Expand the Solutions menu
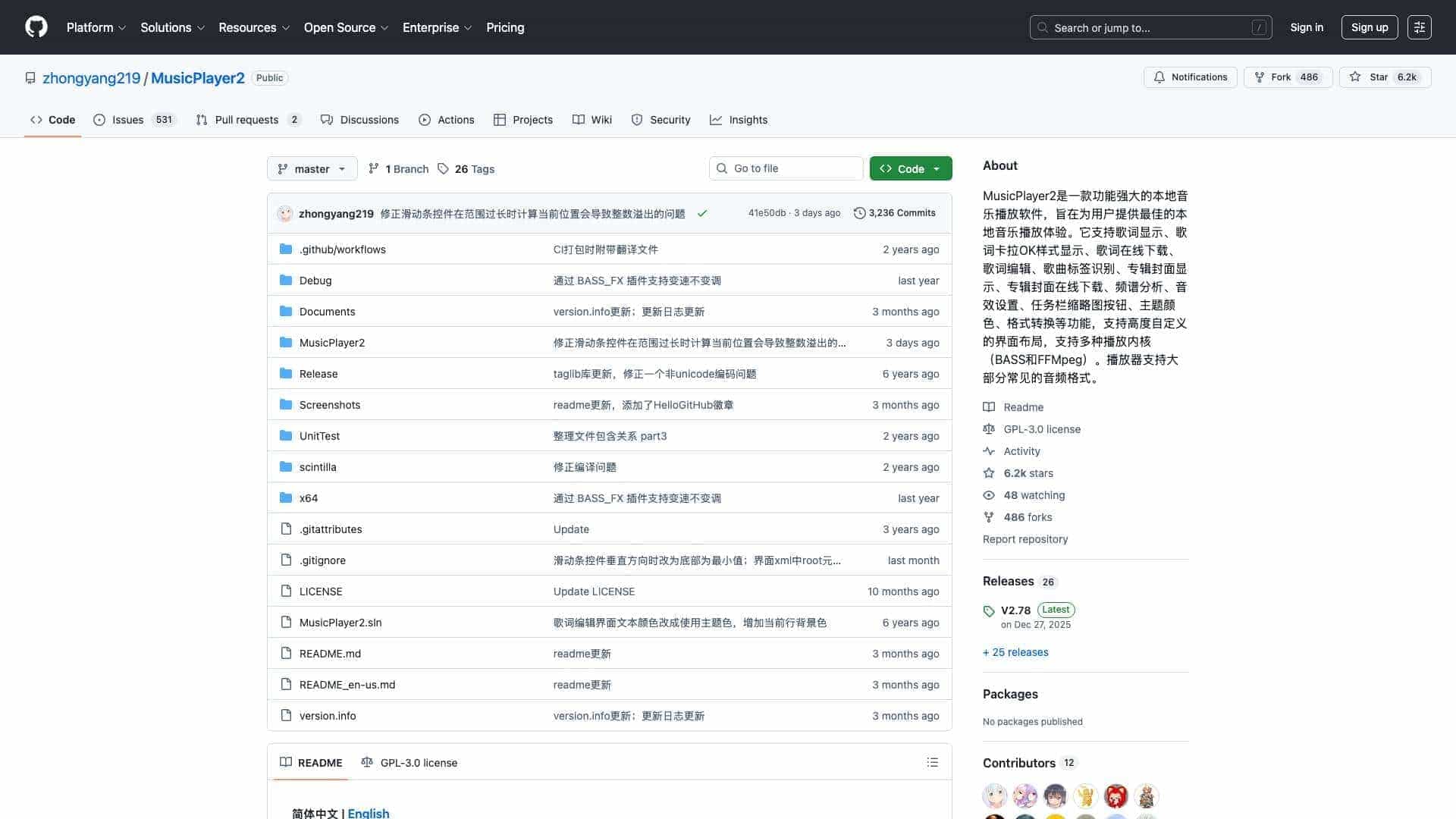 click(x=173, y=27)
